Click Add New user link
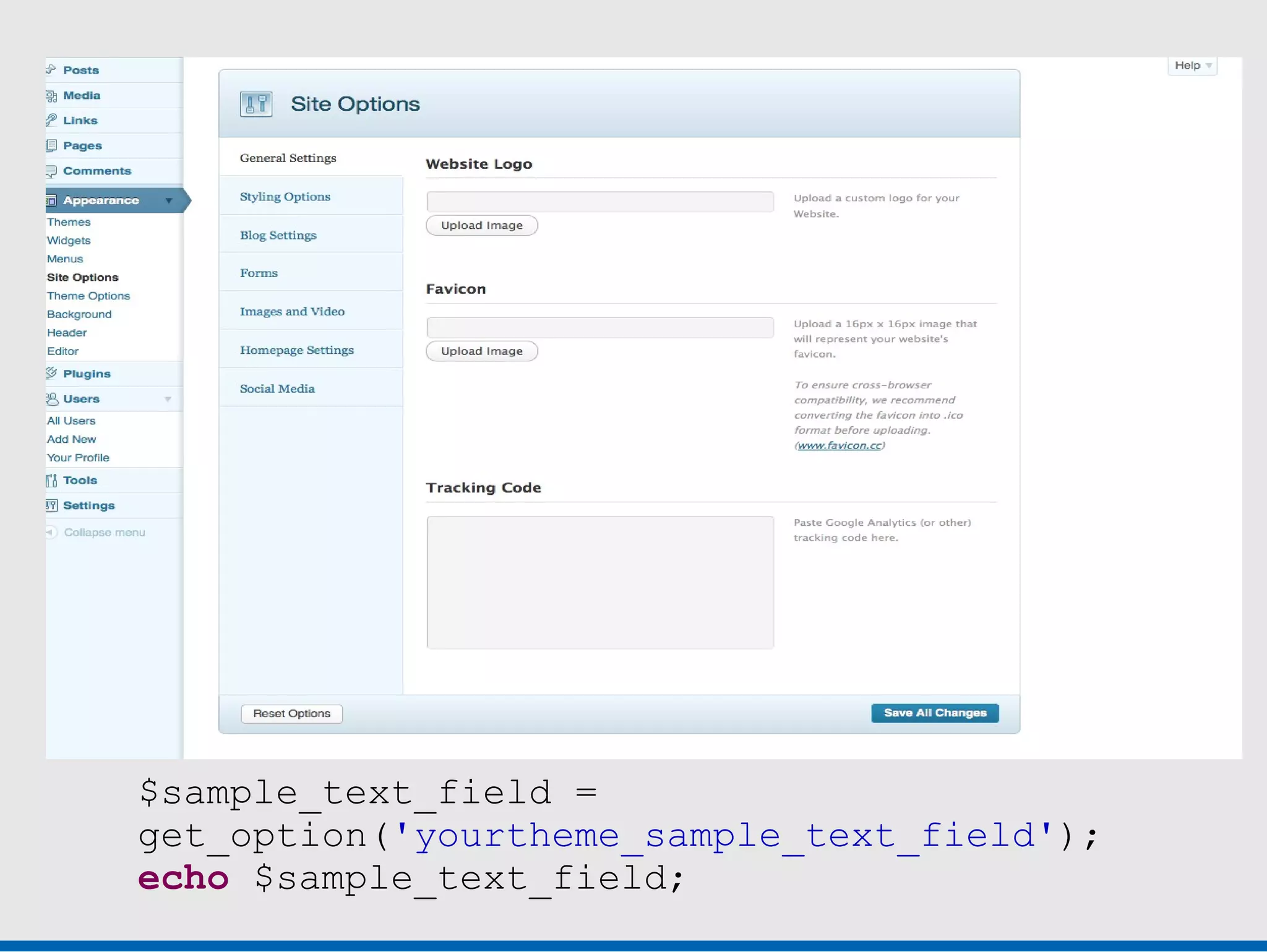 (x=72, y=439)
